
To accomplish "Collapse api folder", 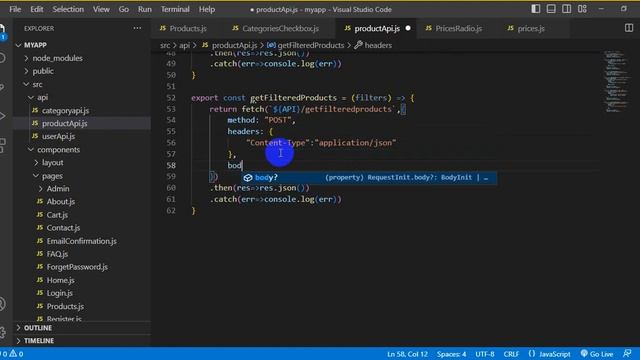I will tap(42, 97).
